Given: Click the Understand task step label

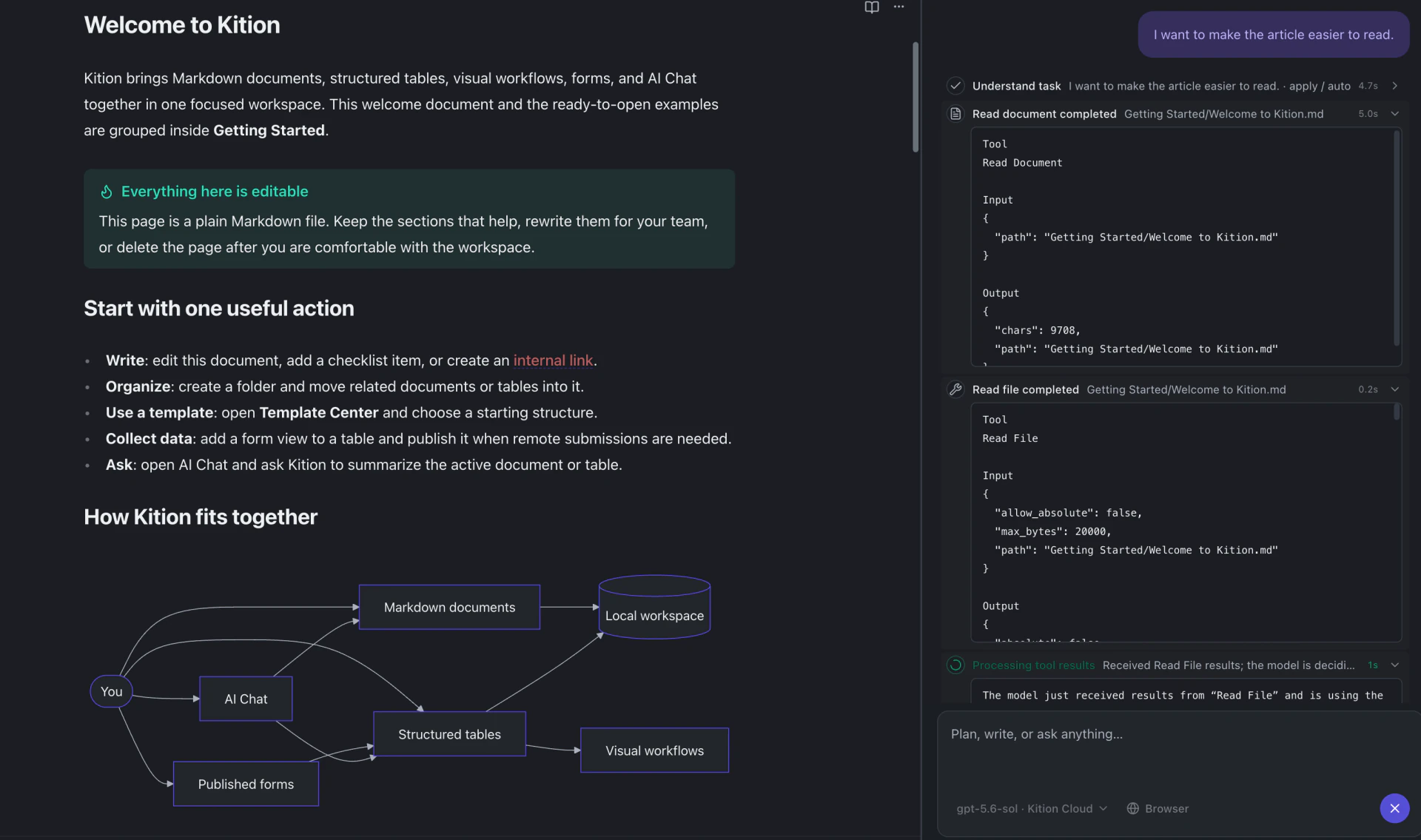Looking at the screenshot, I should pos(1016,86).
